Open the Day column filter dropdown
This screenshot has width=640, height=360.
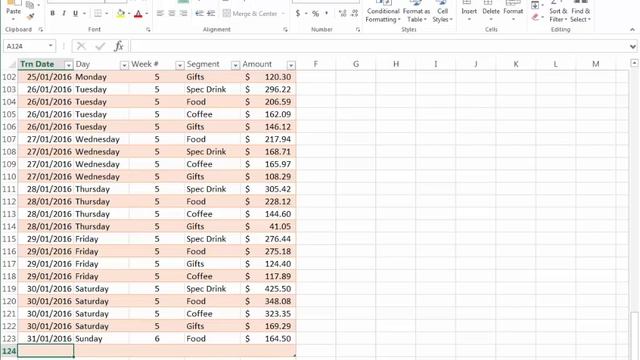124,65
